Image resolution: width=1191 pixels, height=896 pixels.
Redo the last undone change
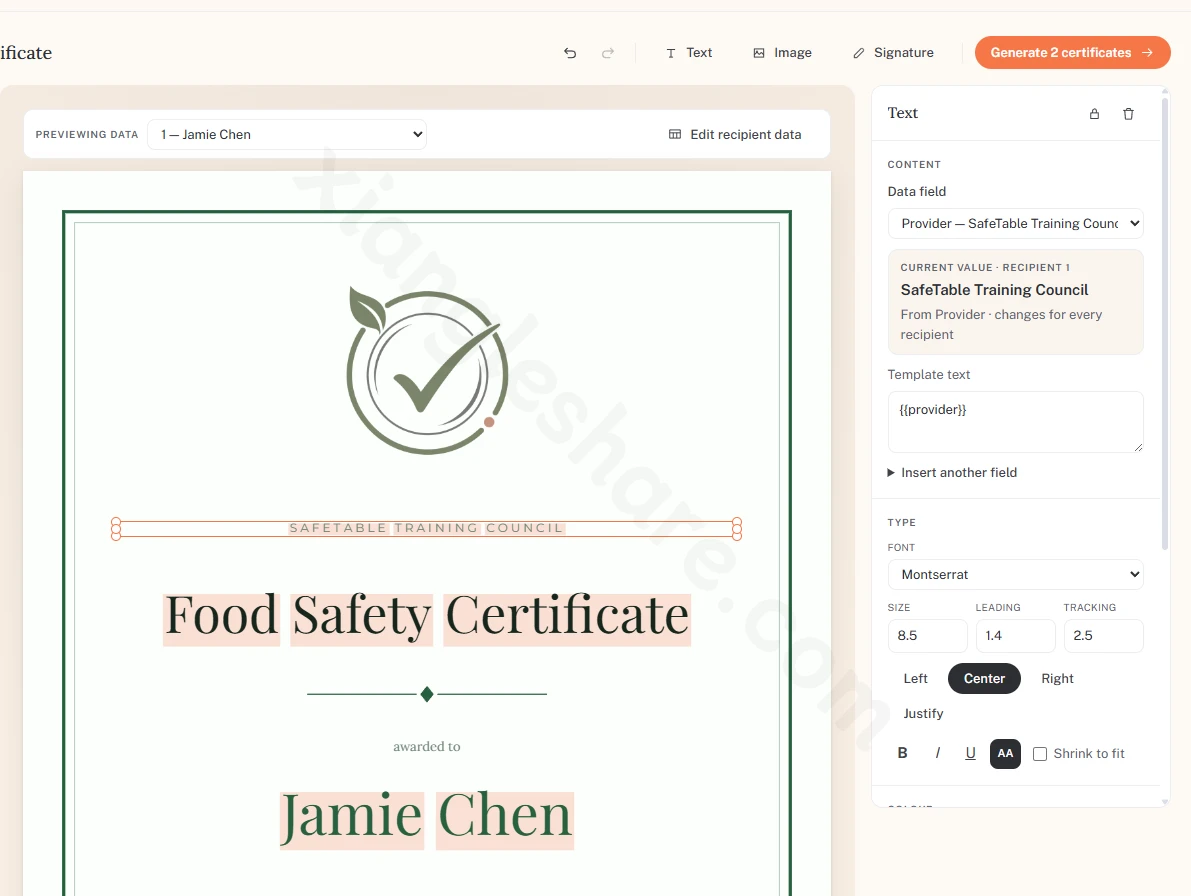pyautogui.click(x=608, y=52)
